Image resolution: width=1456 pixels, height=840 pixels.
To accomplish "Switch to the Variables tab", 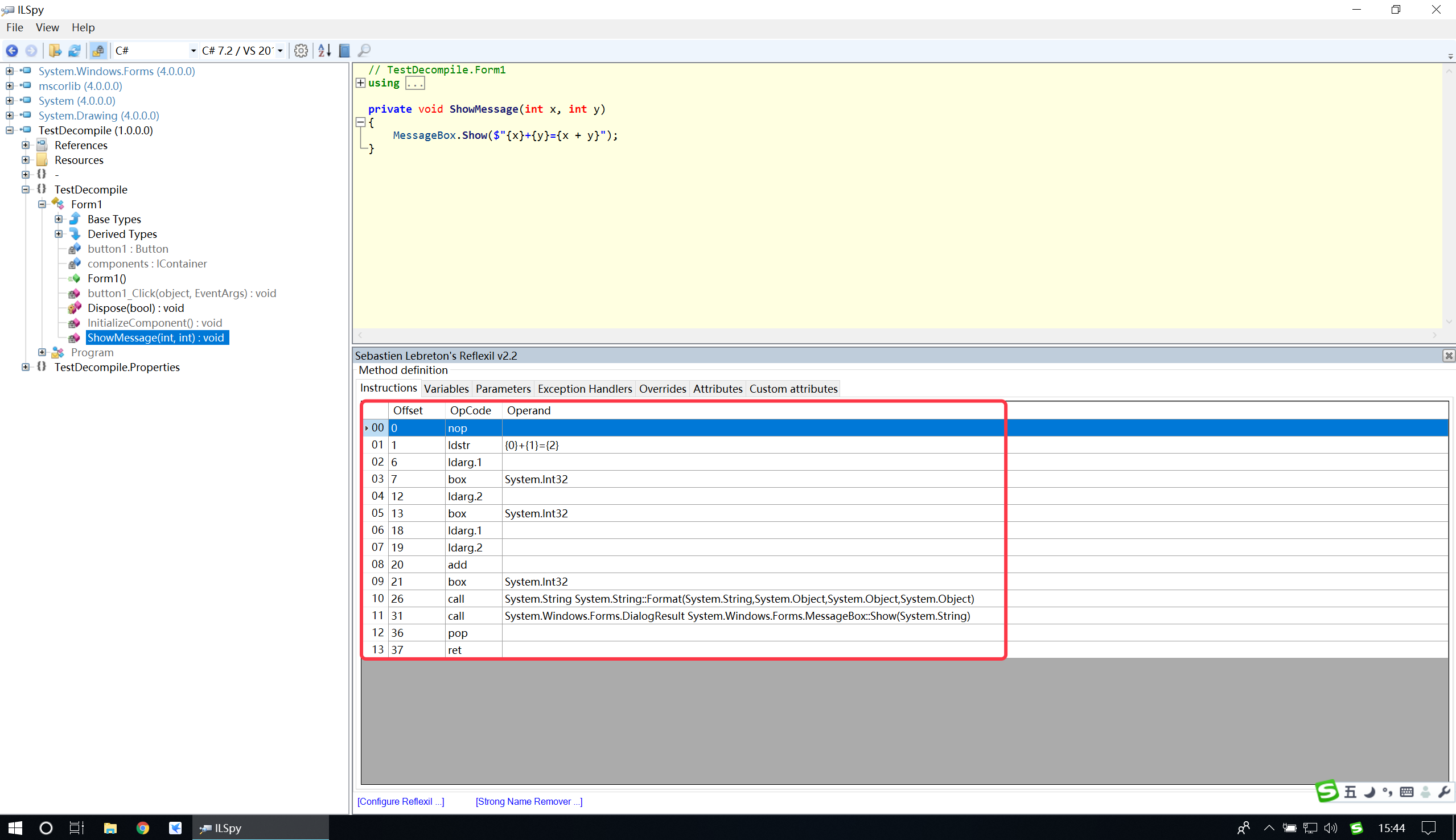I will tap(446, 389).
